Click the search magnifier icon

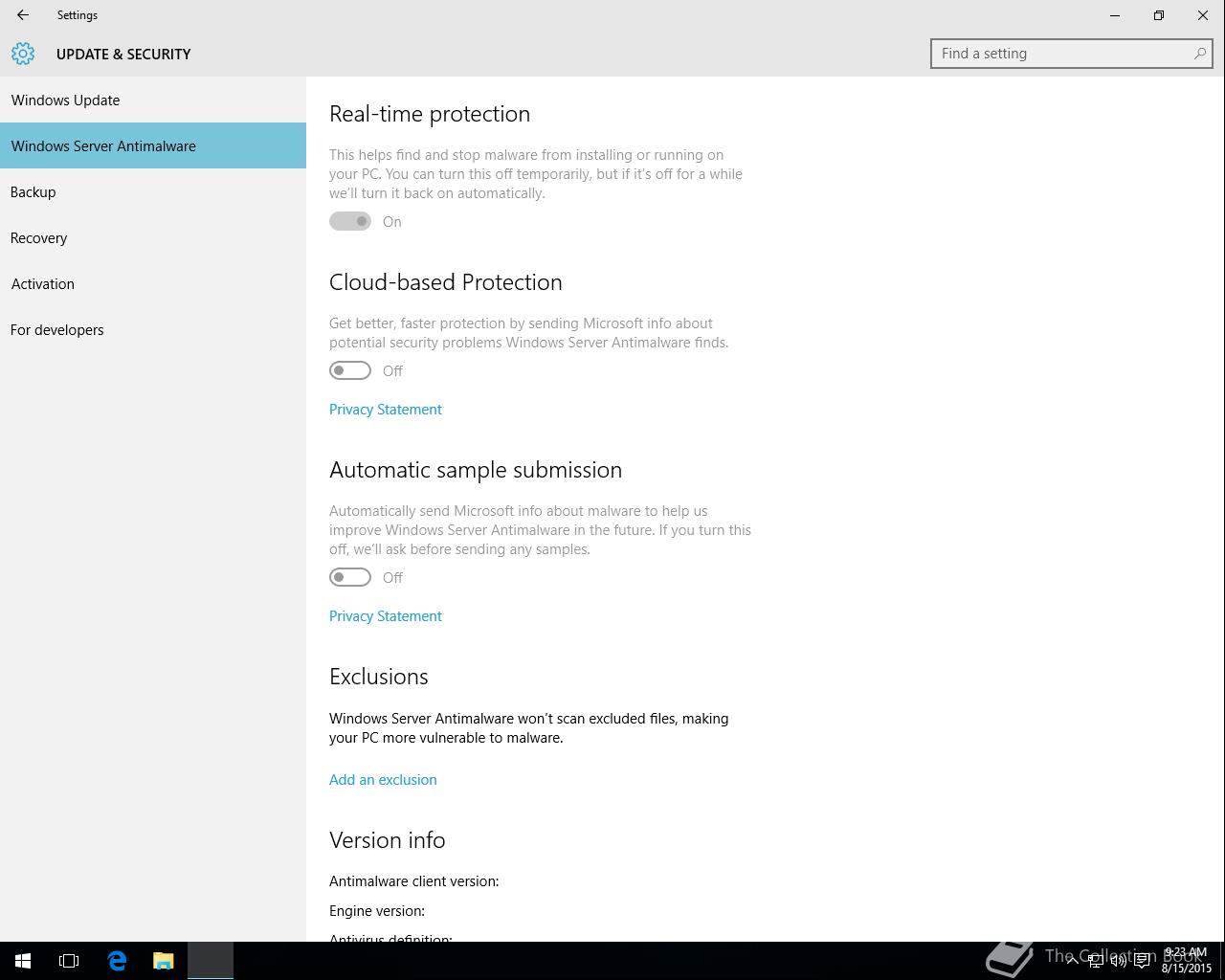click(1199, 54)
